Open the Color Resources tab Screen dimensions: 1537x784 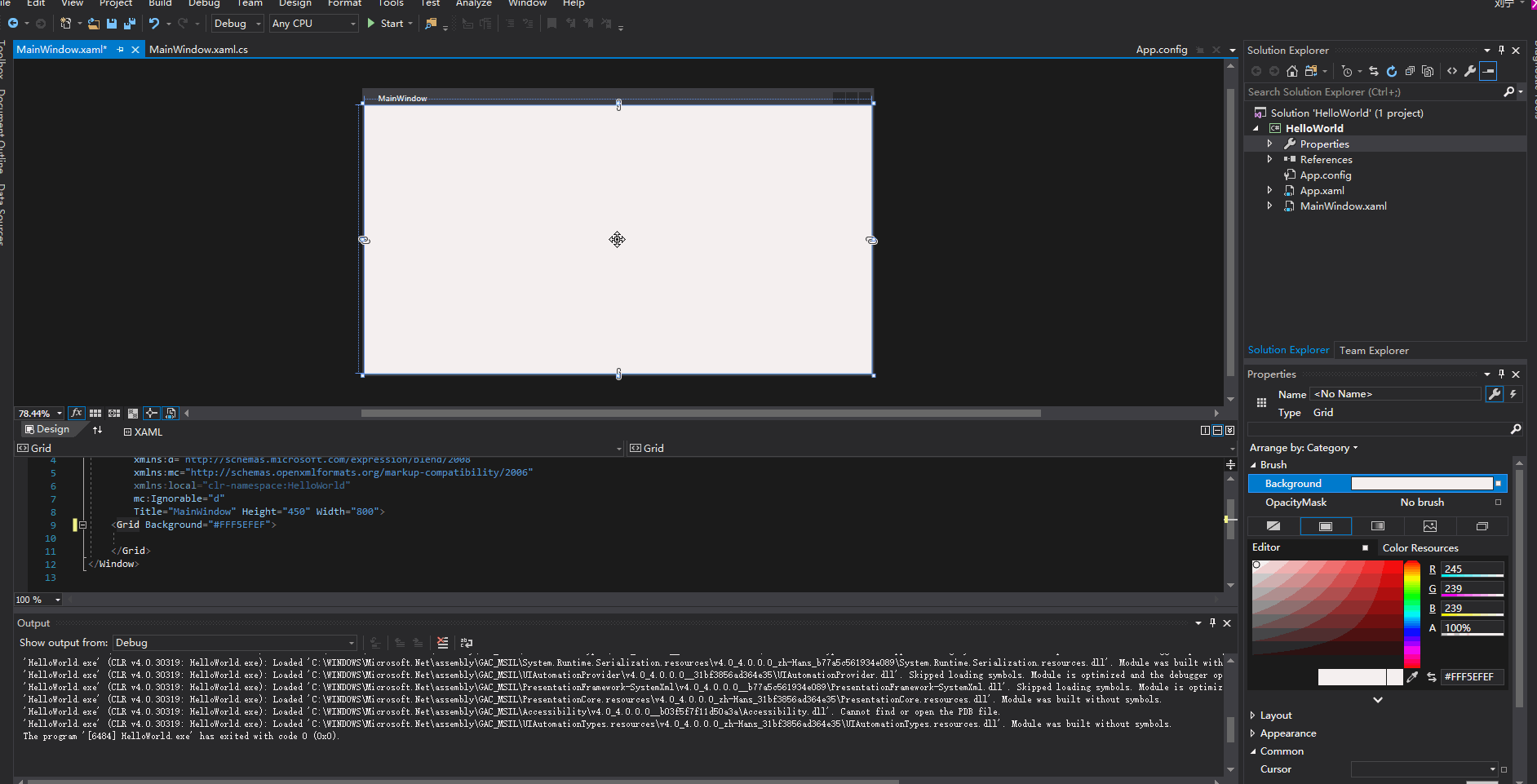[1420, 548]
